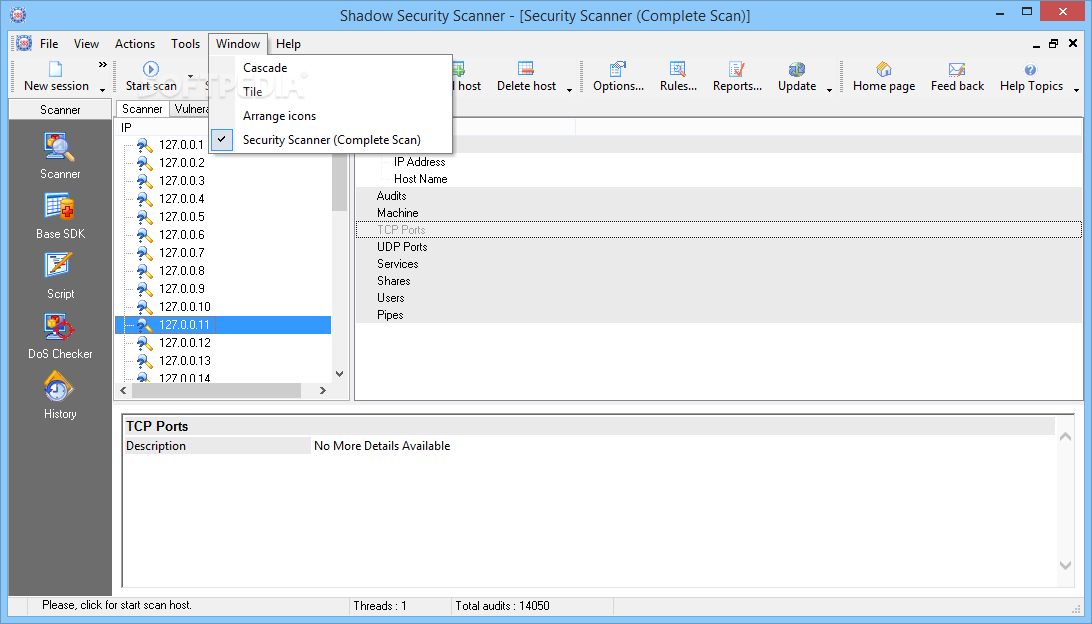Select the UDP Ports row
Image resolution: width=1092 pixels, height=624 pixels.
coord(719,247)
